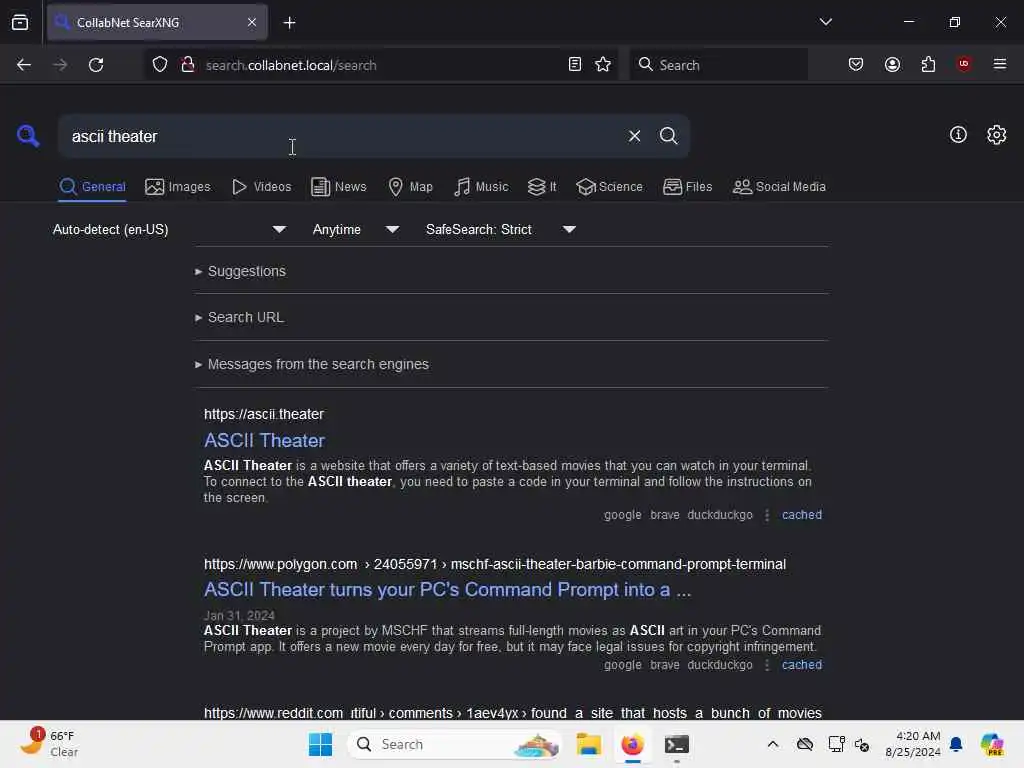The height and width of the screenshot is (768, 1024).
Task: Open the extensions puzzle icon
Action: pos(928,64)
